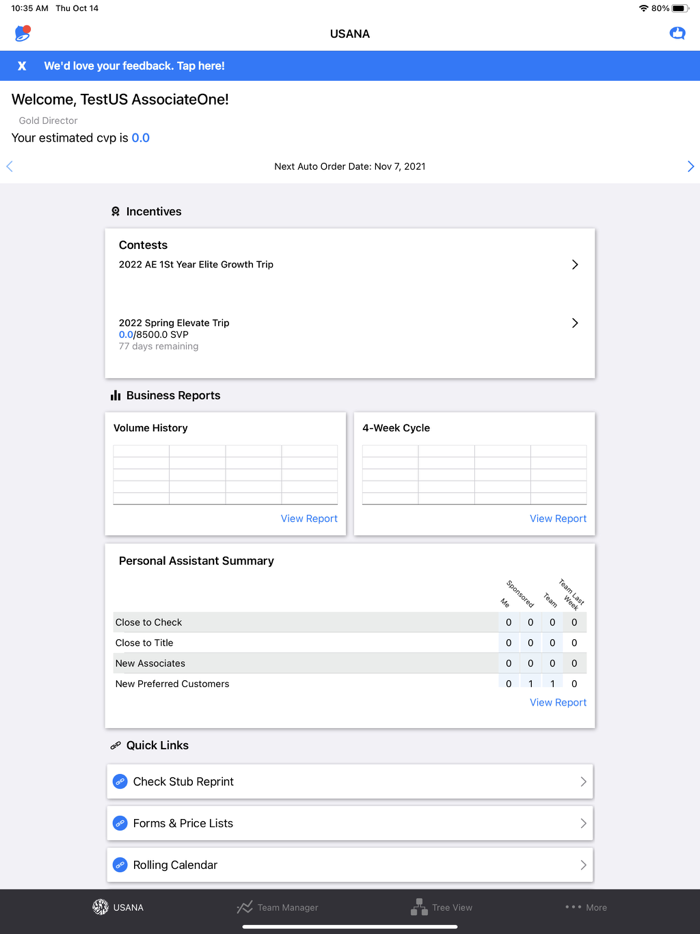Click the Quick Links chain icon

(116, 745)
